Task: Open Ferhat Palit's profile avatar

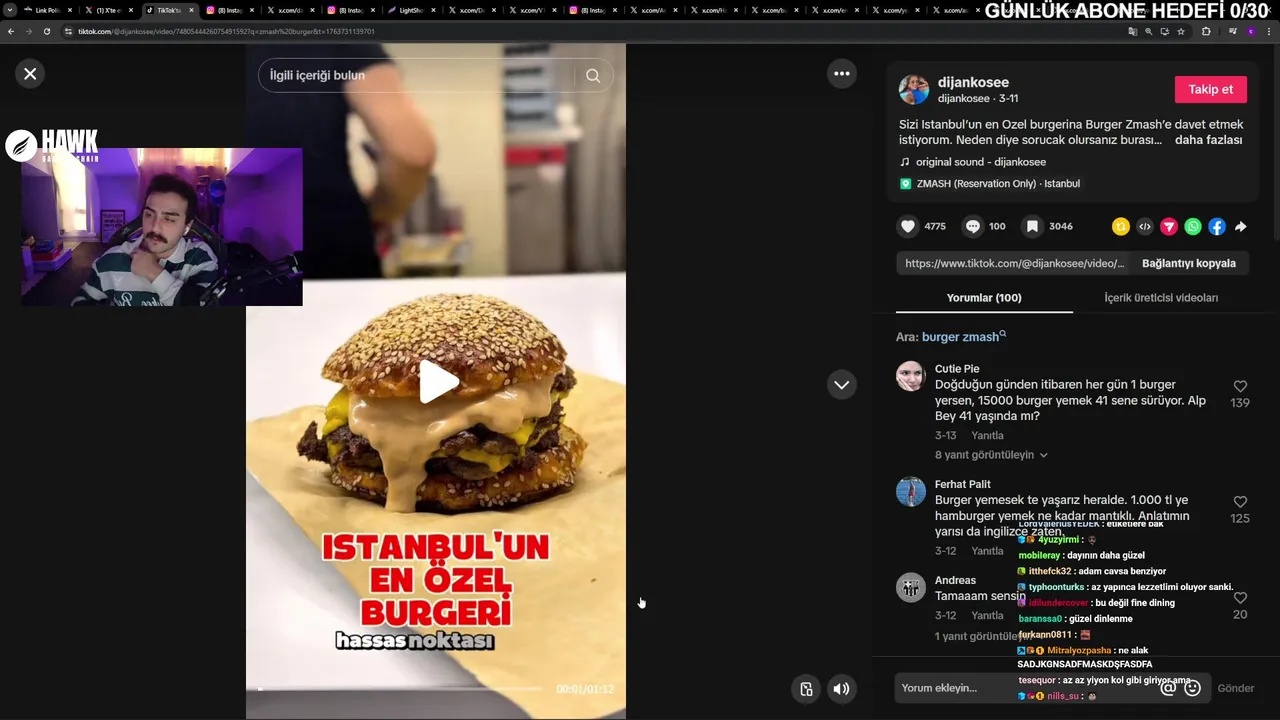Action: (911, 492)
